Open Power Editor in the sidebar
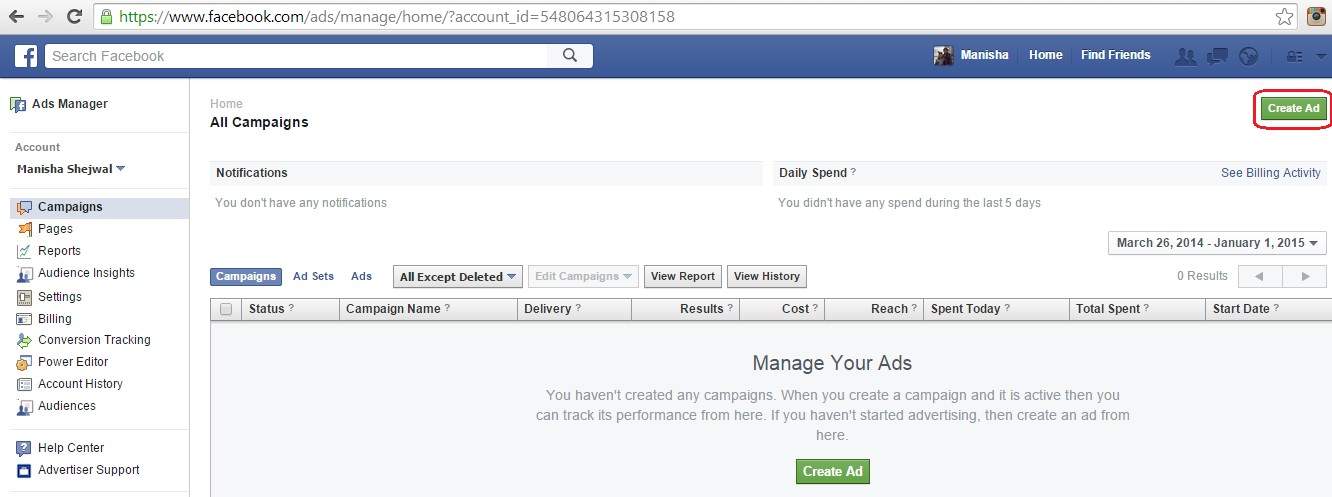The height and width of the screenshot is (497, 1332). coord(73,362)
